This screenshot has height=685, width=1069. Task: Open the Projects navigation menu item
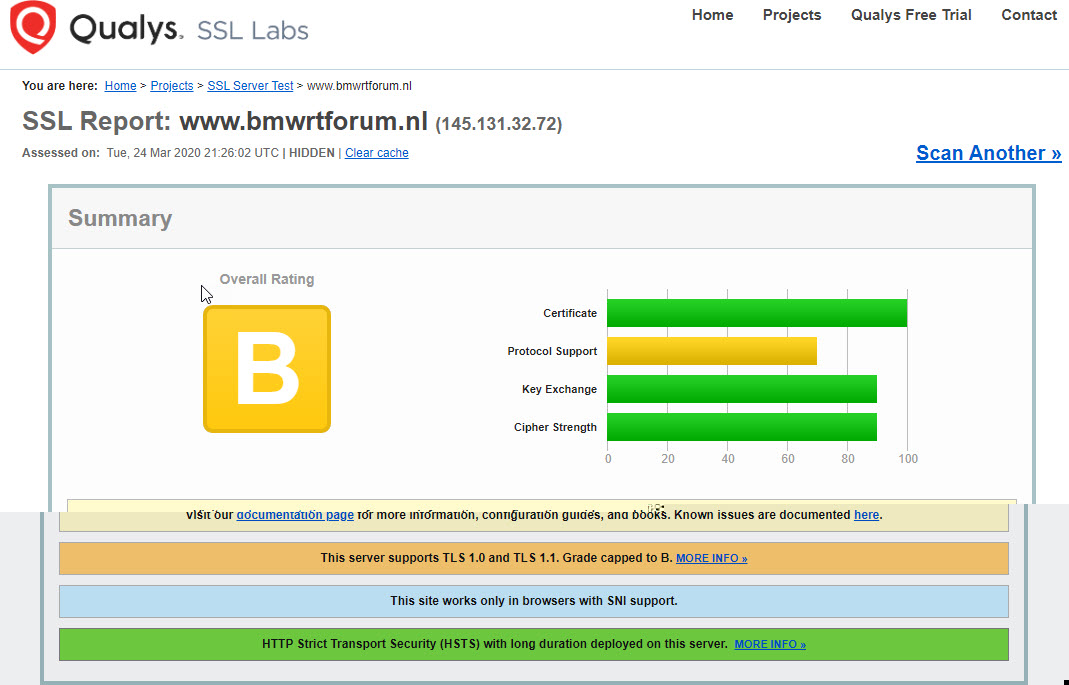pyautogui.click(x=791, y=15)
